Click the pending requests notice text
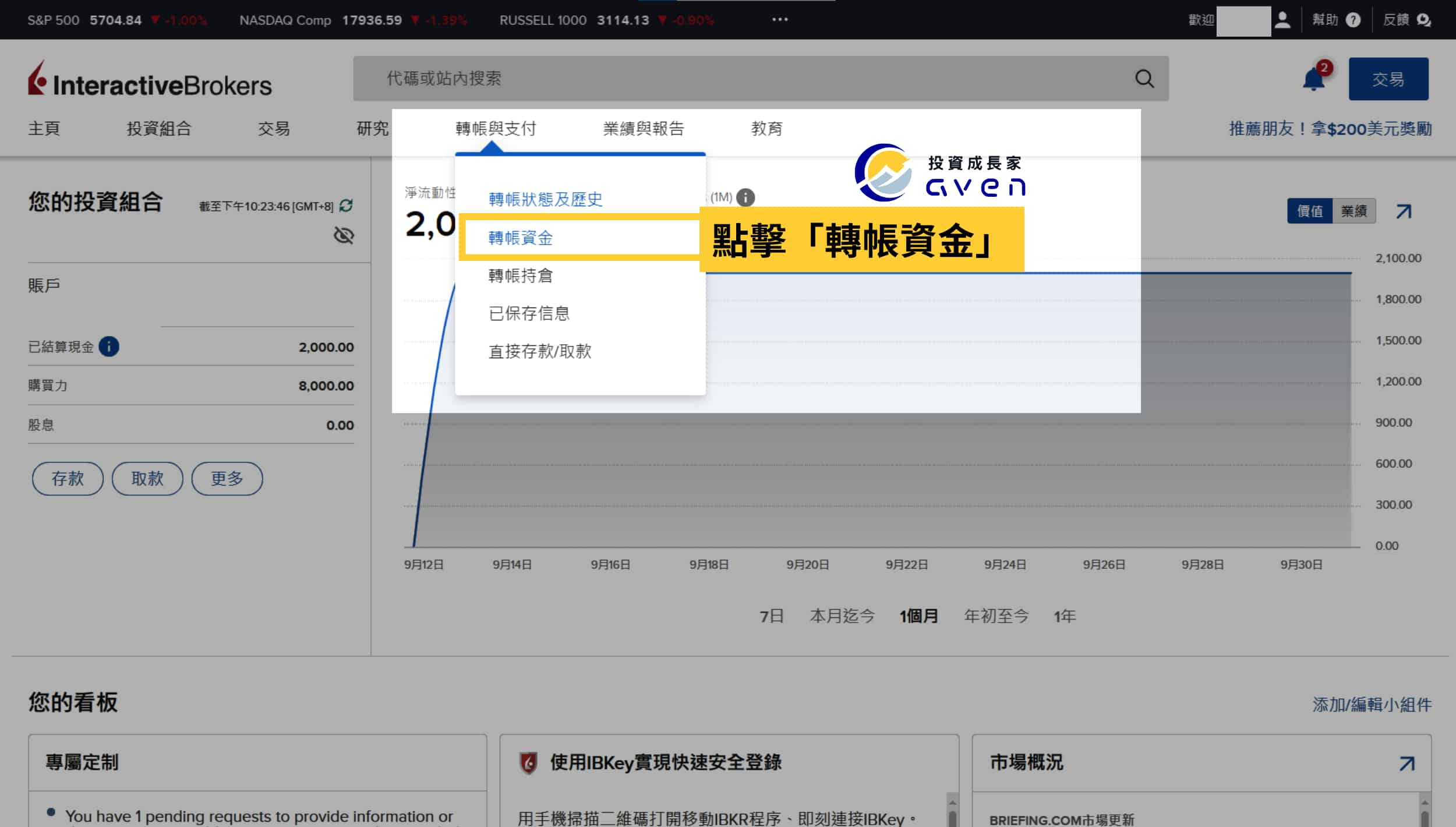 259,817
